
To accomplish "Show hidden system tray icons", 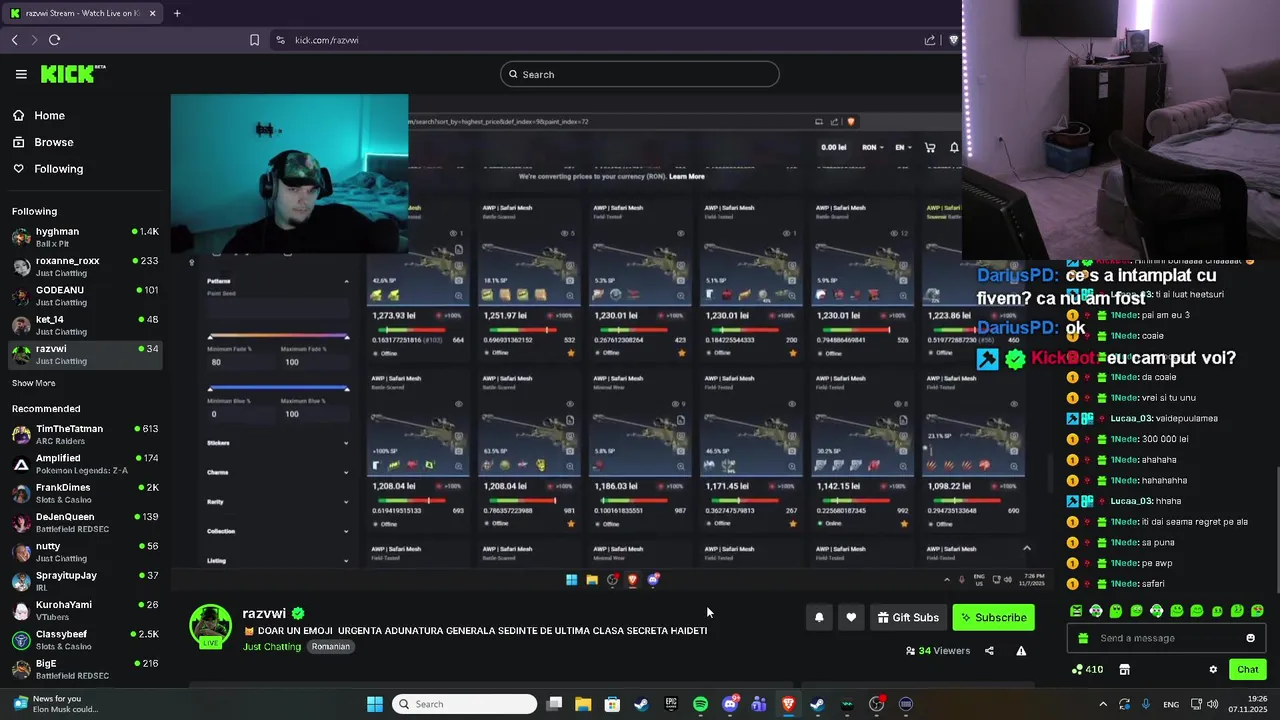I will tap(1103, 704).
